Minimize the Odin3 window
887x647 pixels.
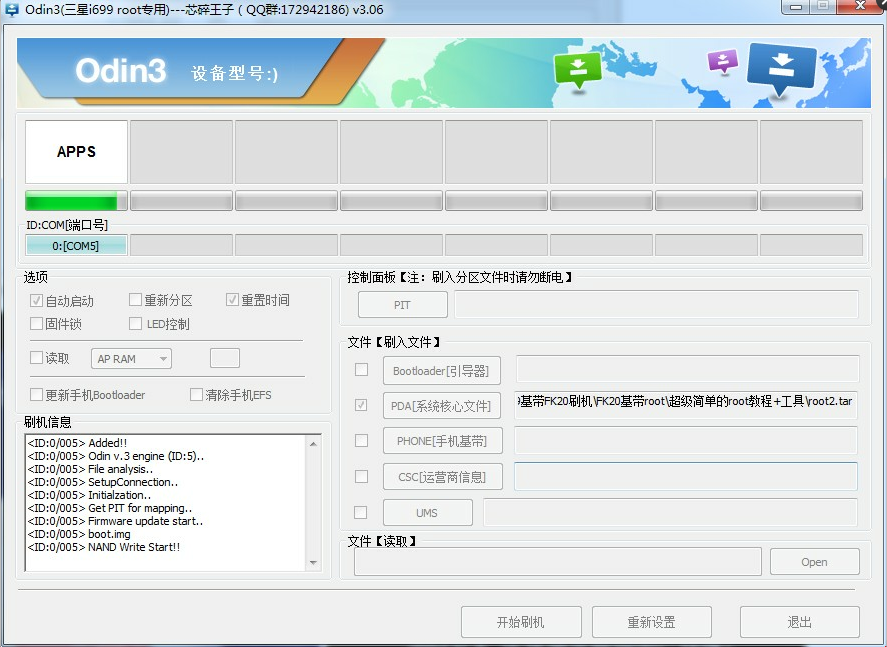tap(796, 7)
